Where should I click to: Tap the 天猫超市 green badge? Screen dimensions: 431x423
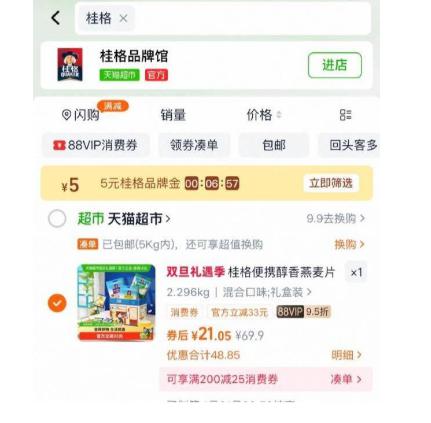pos(120,75)
